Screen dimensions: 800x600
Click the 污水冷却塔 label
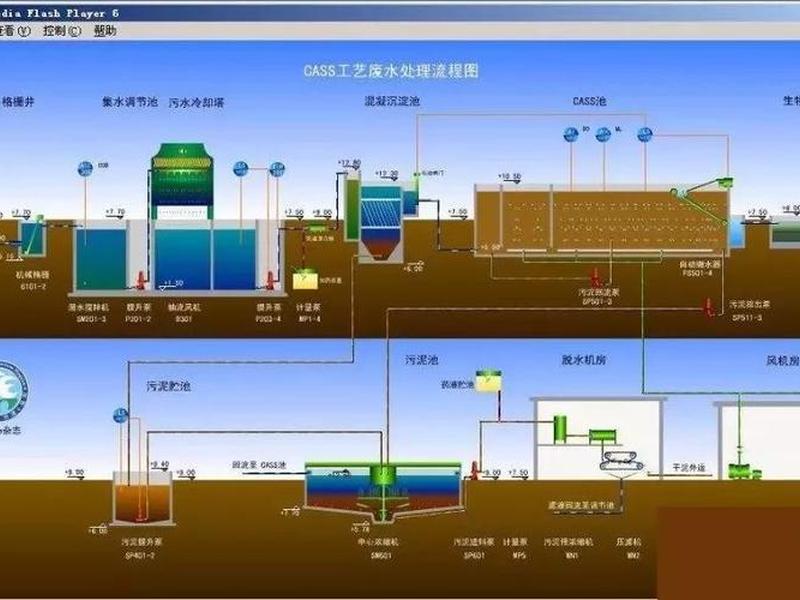(196, 103)
